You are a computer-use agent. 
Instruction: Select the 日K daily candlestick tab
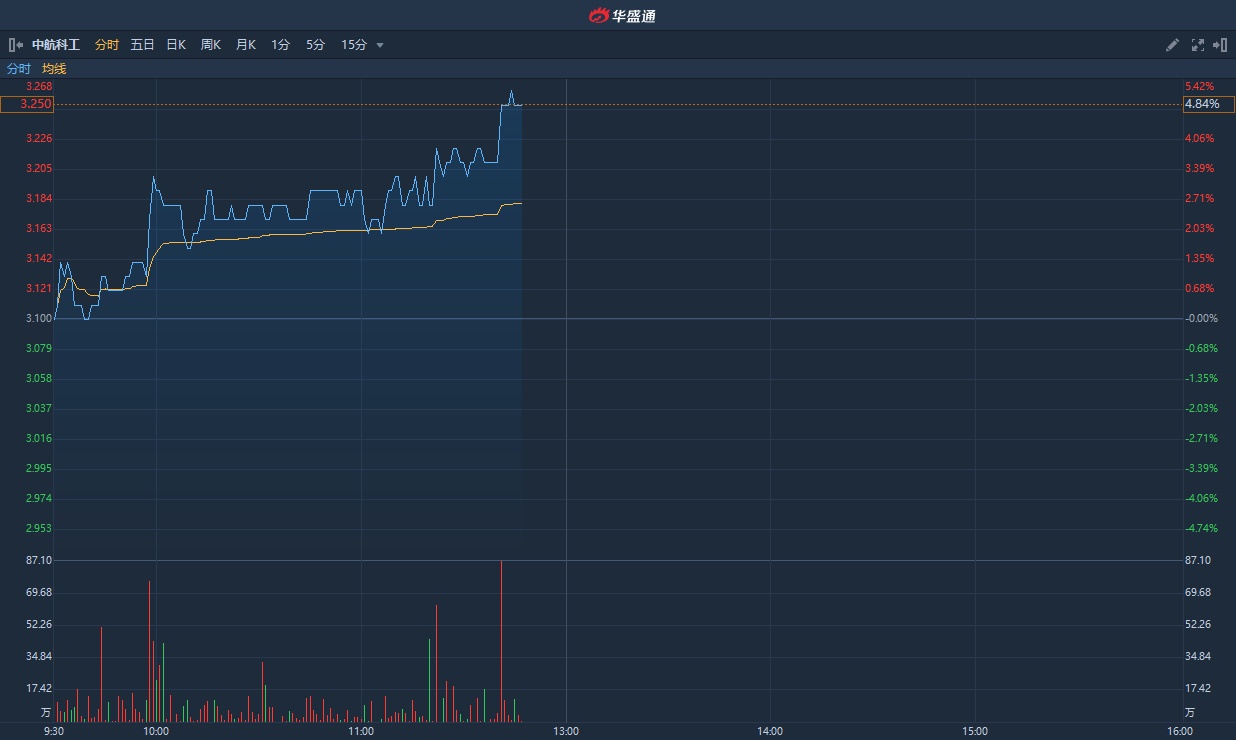[x=176, y=45]
